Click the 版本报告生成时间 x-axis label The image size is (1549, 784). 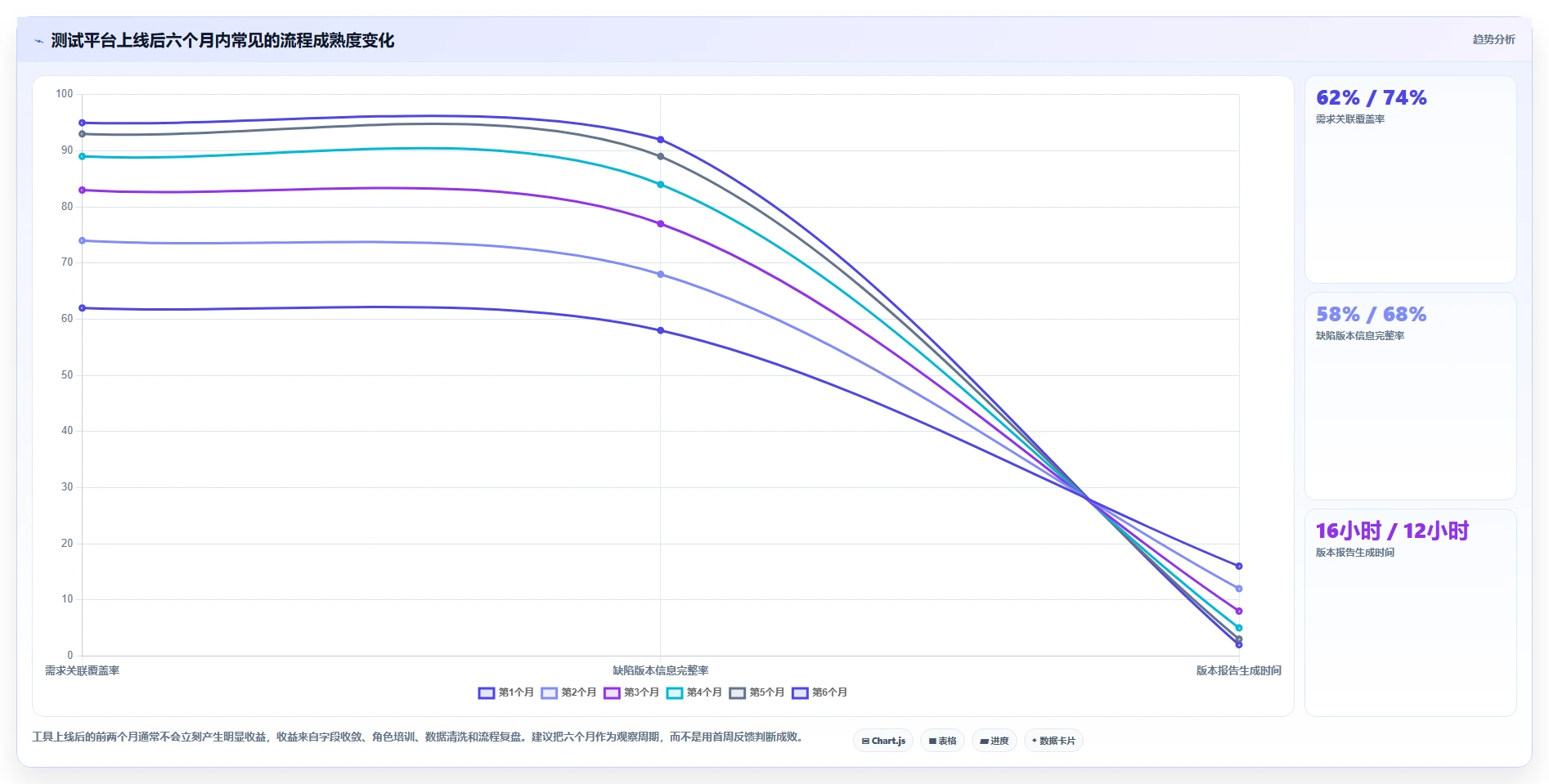(x=1238, y=670)
